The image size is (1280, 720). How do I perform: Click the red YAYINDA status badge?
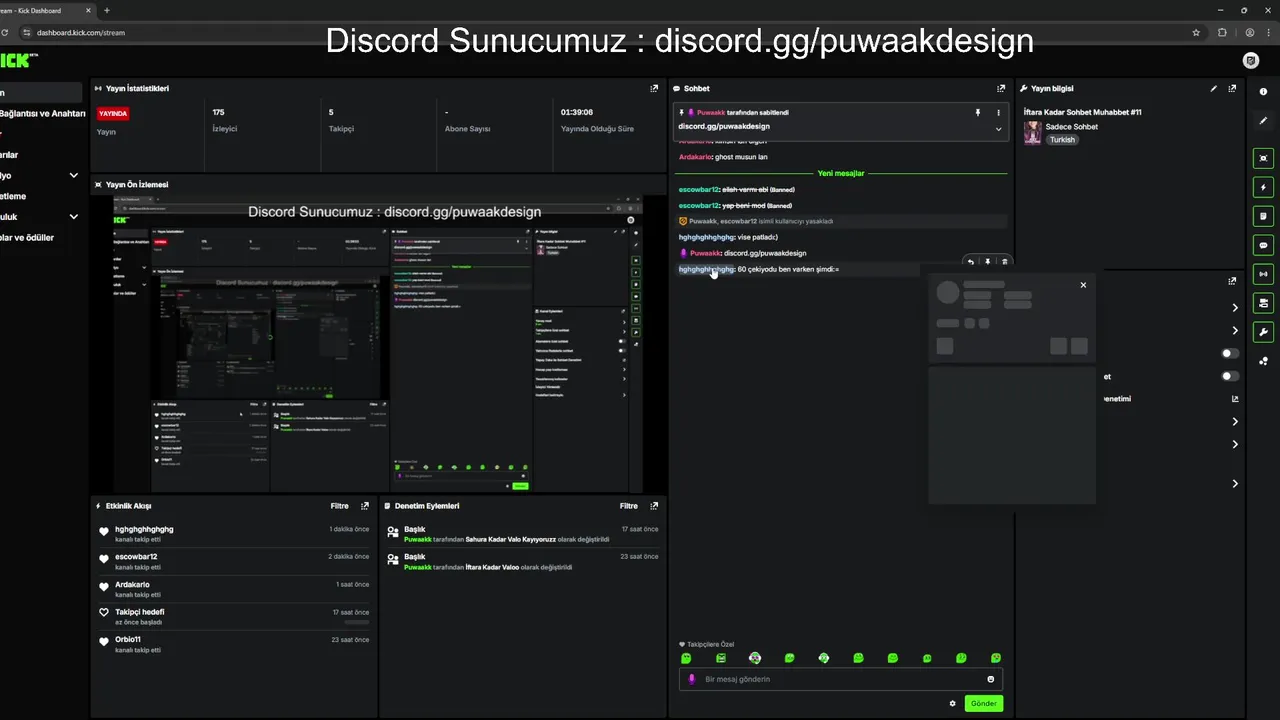[113, 113]
